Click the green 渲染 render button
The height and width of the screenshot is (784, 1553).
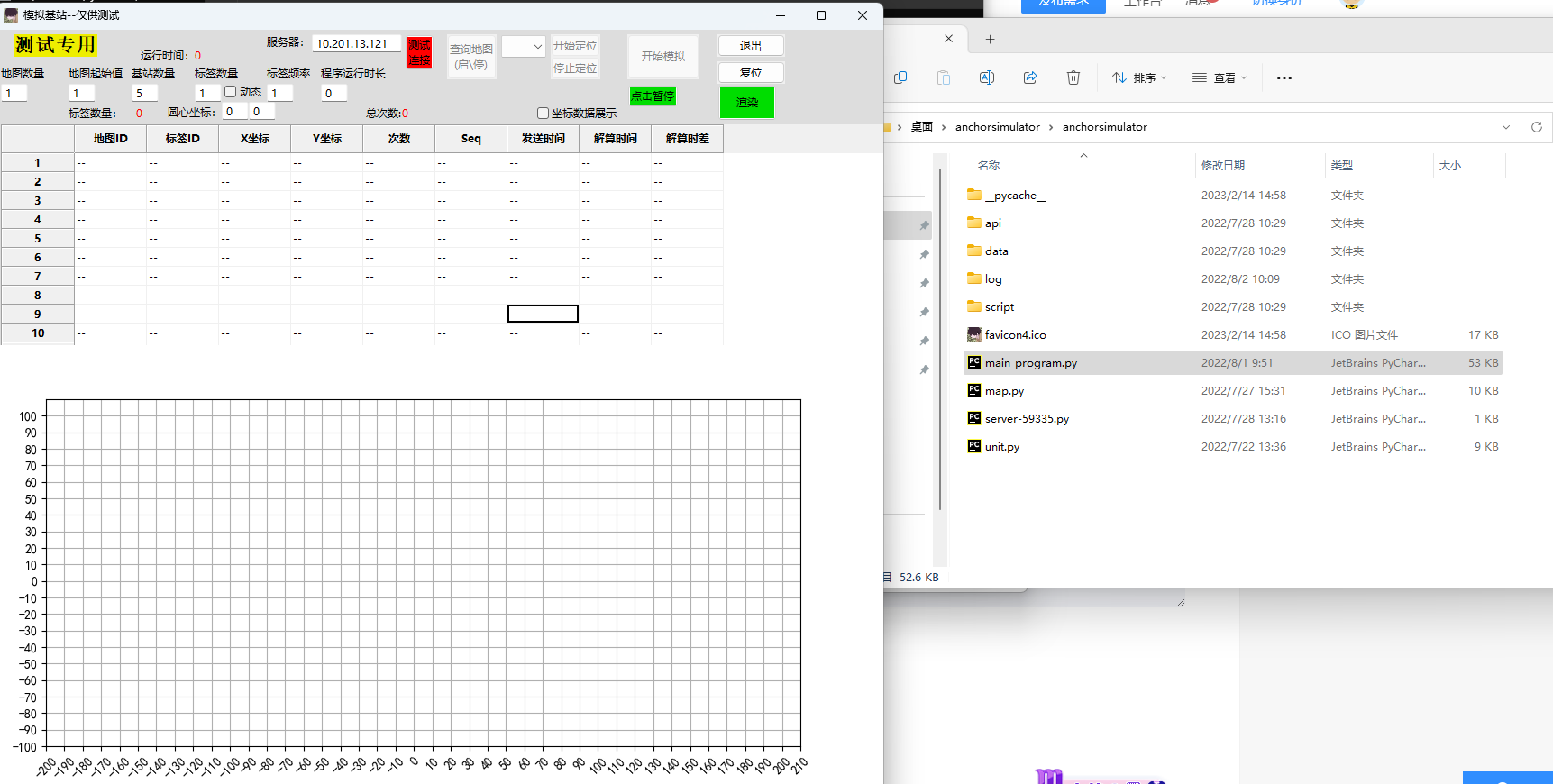[x=747, y=103]
